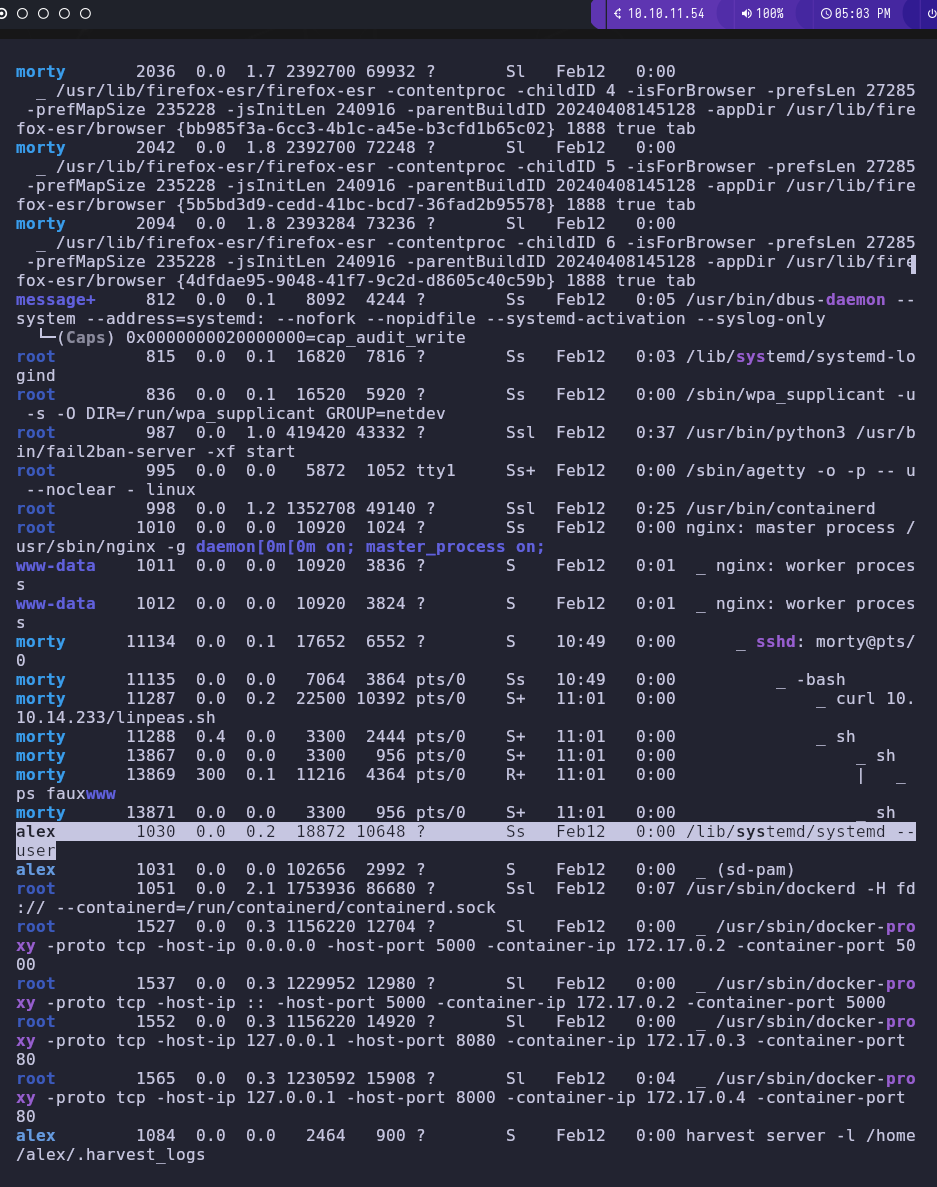The image size is (937, 1187).
Task: Click "nginx: master process" text
Action: coord(790,528)
